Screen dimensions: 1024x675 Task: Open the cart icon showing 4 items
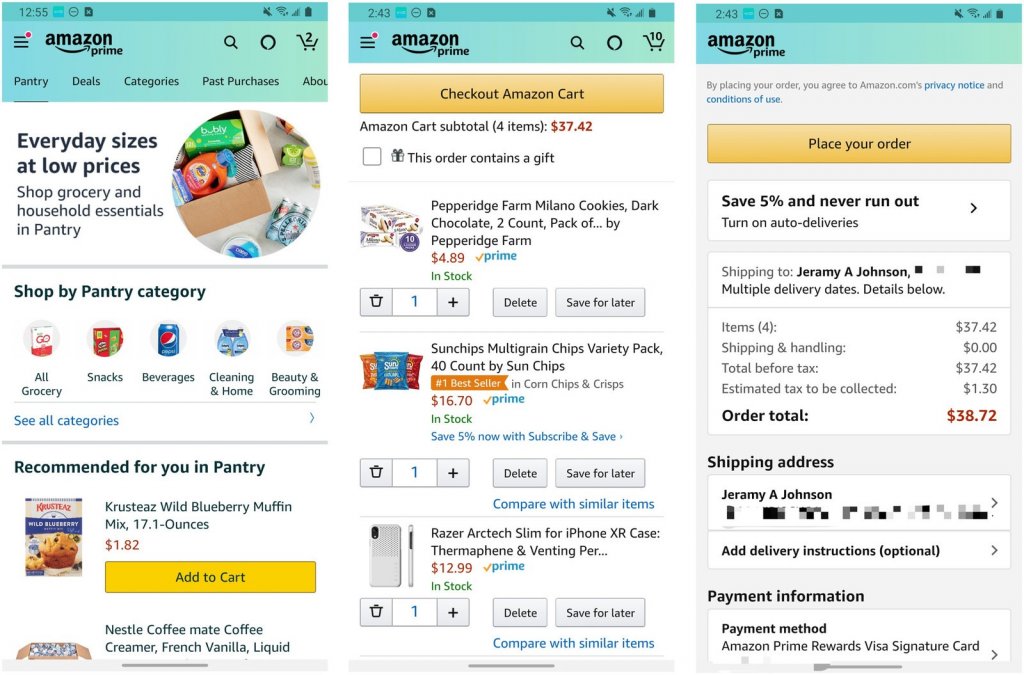click(x=655, y=43)
